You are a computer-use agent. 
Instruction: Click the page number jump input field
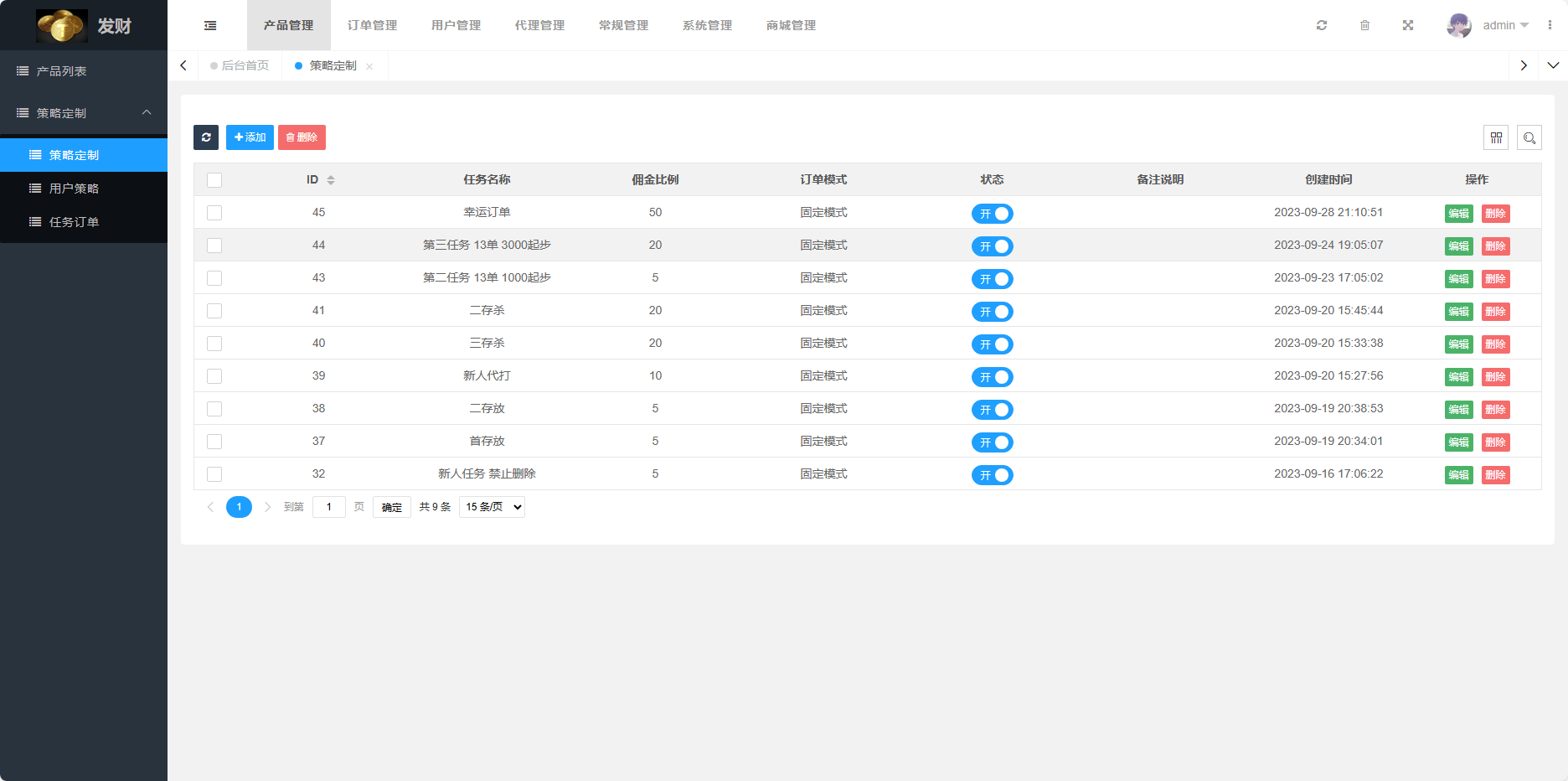(x=329, y=507)
